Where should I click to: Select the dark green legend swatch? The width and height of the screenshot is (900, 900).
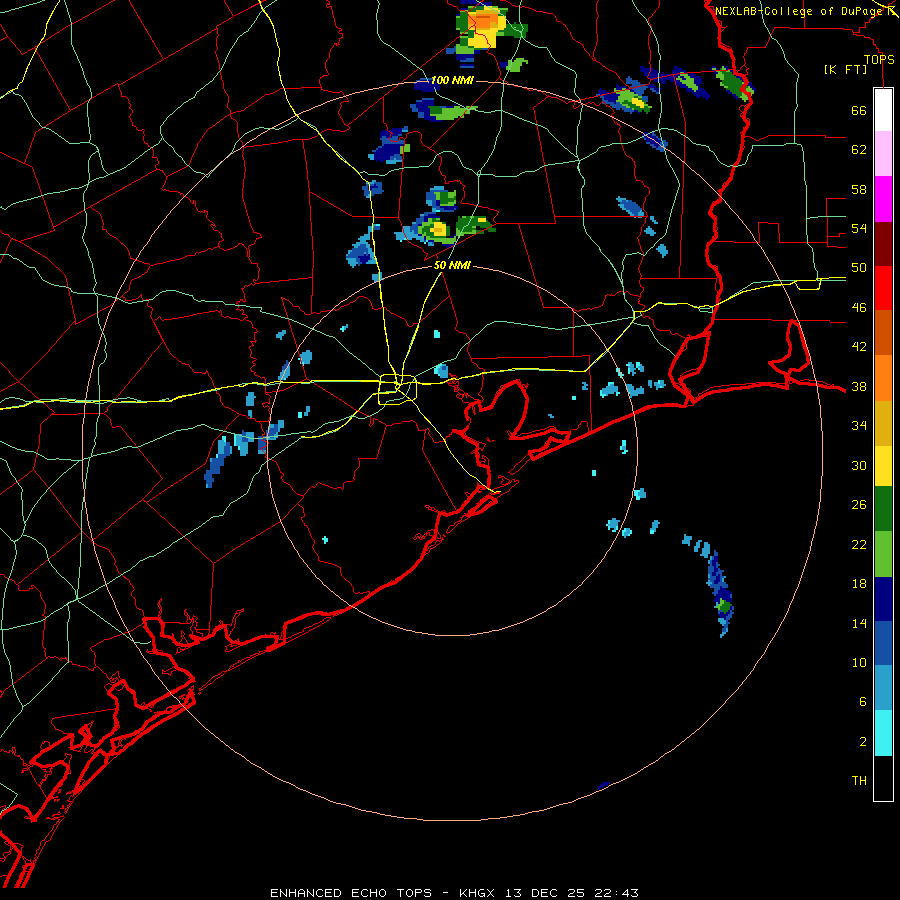tap(883, 509)
